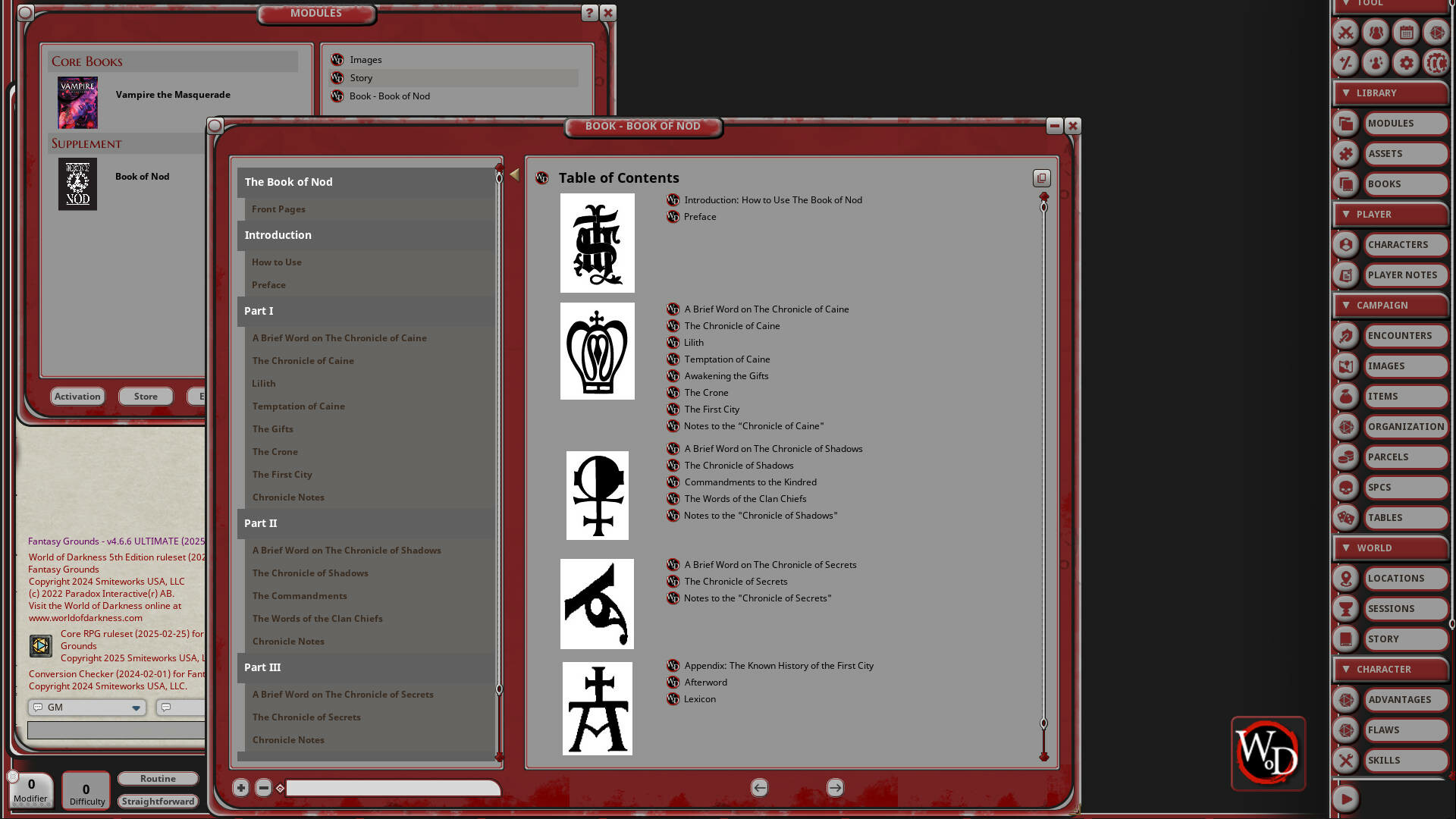Image resolution: width=1456 pixels, height=819 pixels.
Task: Open the Tables panel
Action: point(1404,517)
